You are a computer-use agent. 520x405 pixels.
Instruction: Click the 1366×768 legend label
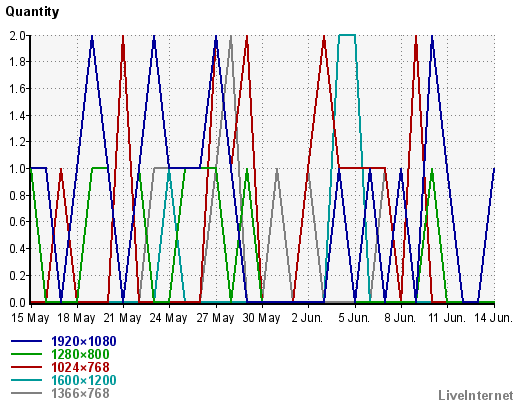[80, 393]
